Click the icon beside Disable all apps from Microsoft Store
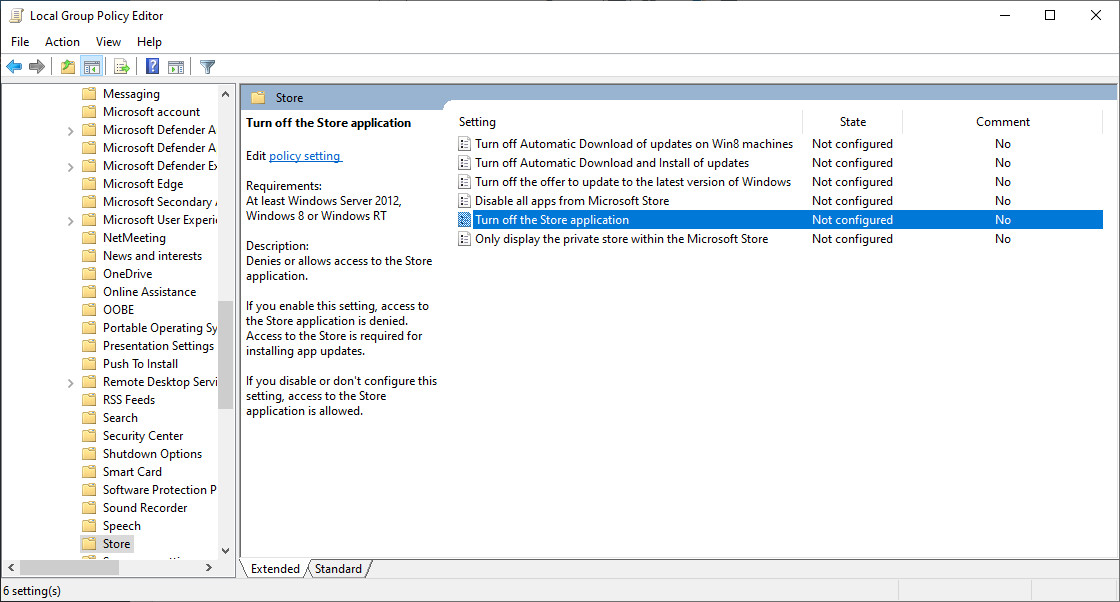 (464, 200)
